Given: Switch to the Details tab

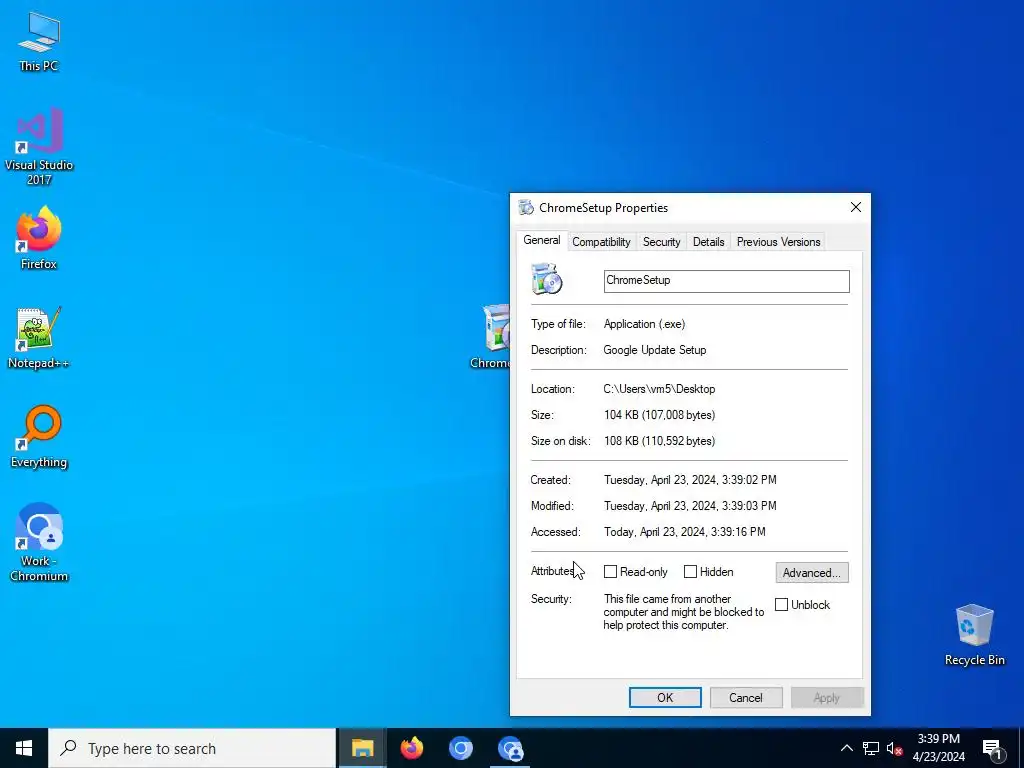Looking at the screenshot, I should click(708, 242).
